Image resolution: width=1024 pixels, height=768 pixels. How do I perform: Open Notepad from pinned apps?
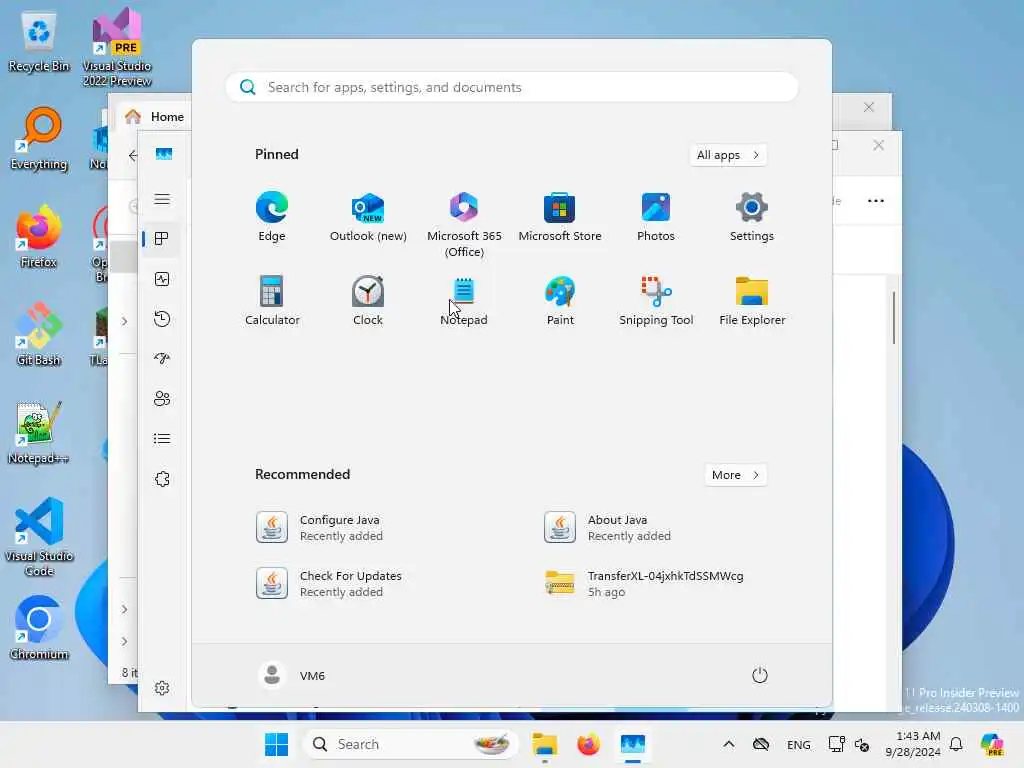(464, 300)
